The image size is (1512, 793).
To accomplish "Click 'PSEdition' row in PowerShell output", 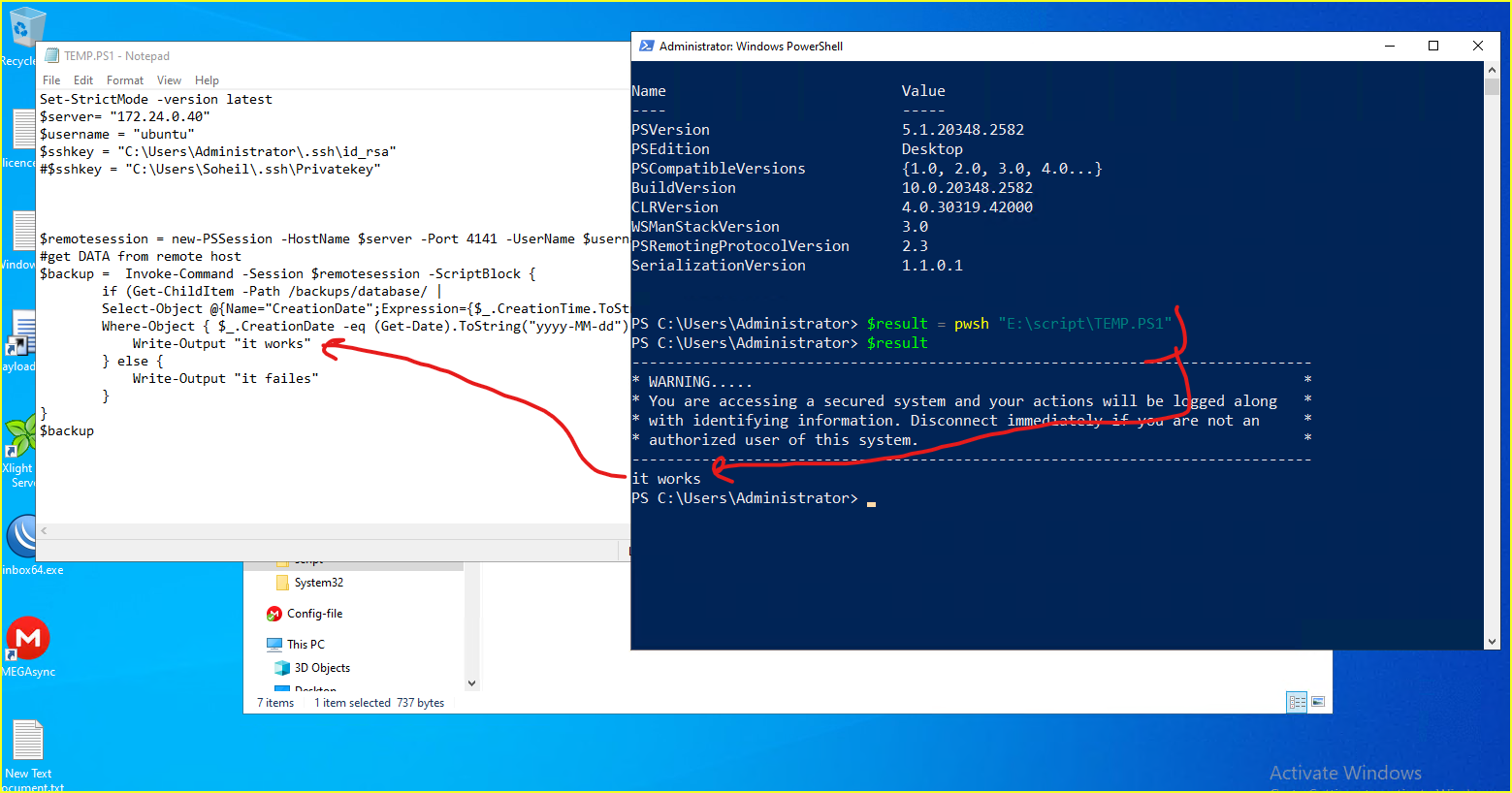I will (796, 149).
